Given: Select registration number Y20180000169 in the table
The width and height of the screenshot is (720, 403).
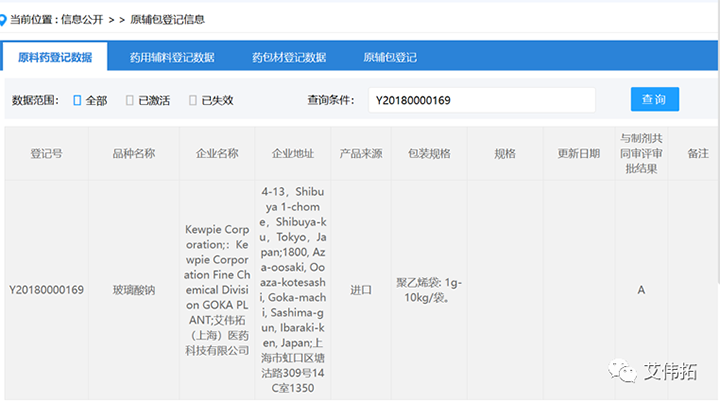Looking at the screenshot, I should (46, 290).
